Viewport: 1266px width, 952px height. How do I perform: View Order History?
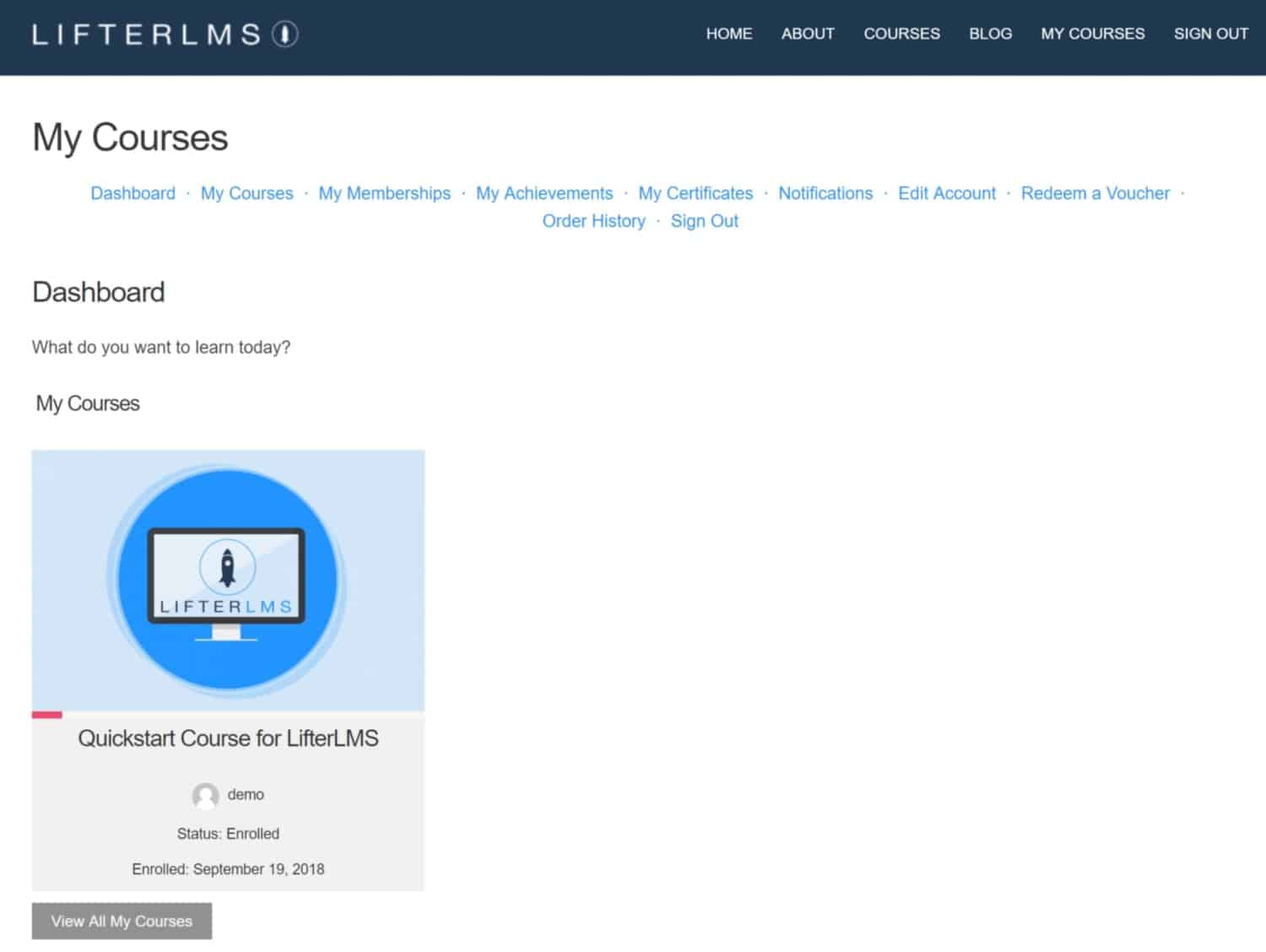pyautogui.click(x=593, y=221)
